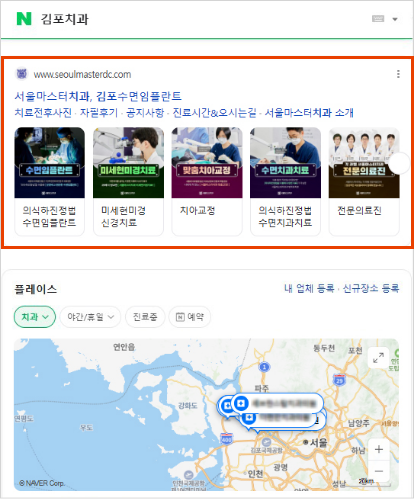Open the 치료전후사진 sublink
This screenshot has width=414, height=499.
43,113
